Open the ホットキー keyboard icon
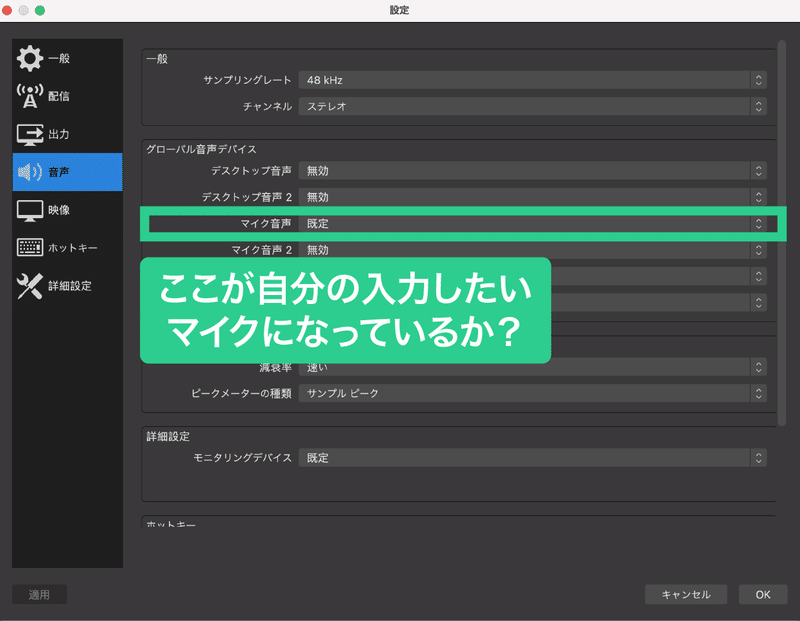The width and height of the screenshot is (800, 621). coord(30,247)
